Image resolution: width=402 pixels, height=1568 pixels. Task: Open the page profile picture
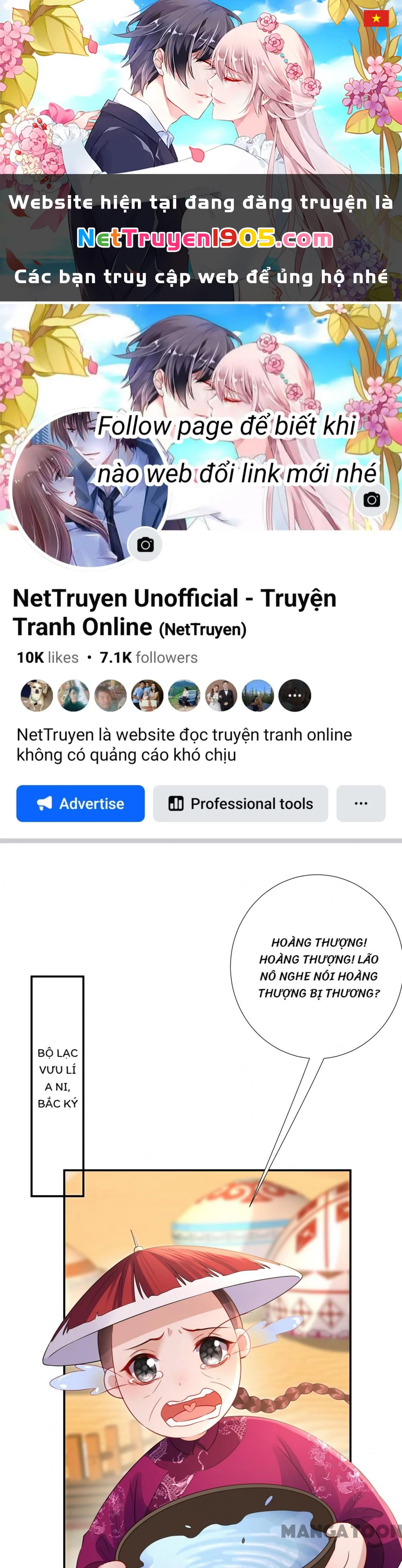(90, 488)
